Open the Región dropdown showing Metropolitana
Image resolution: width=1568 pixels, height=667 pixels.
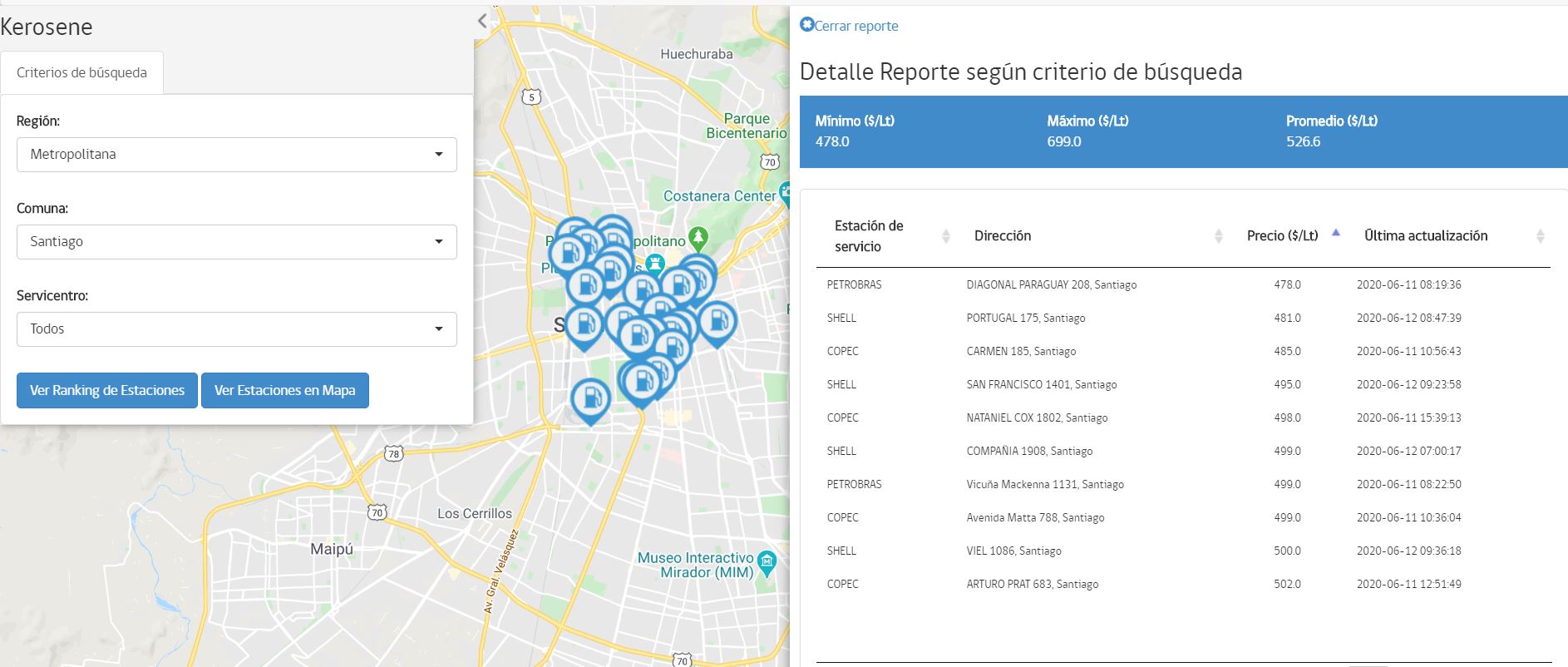[236, 155]
